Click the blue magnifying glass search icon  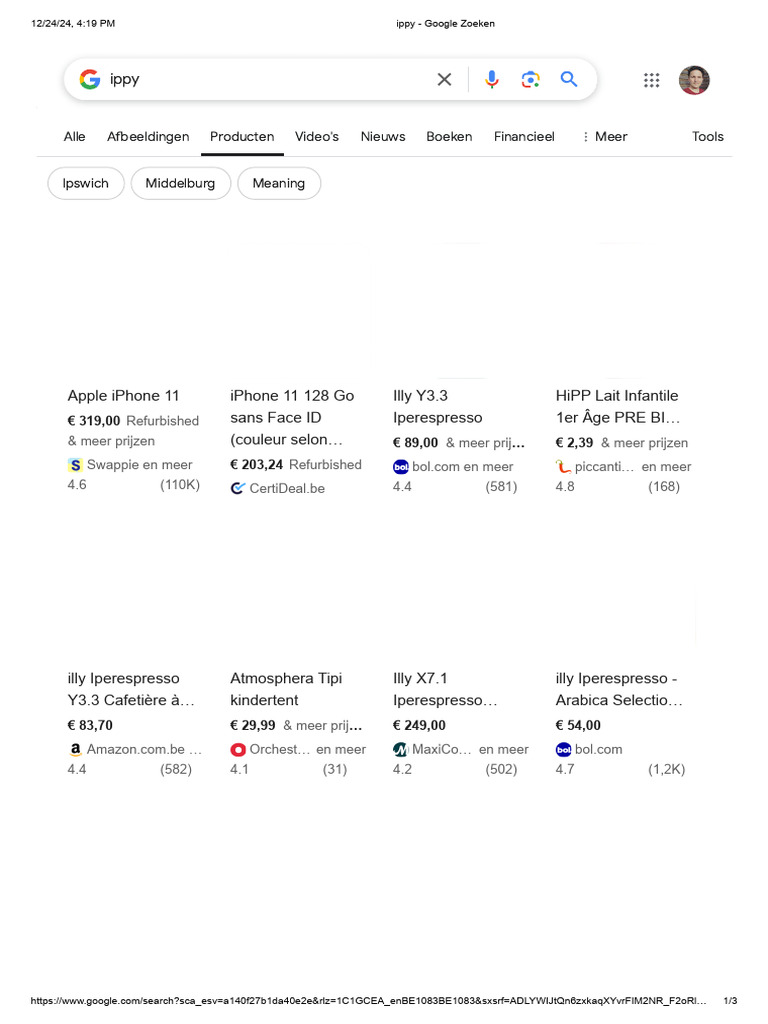569,80
